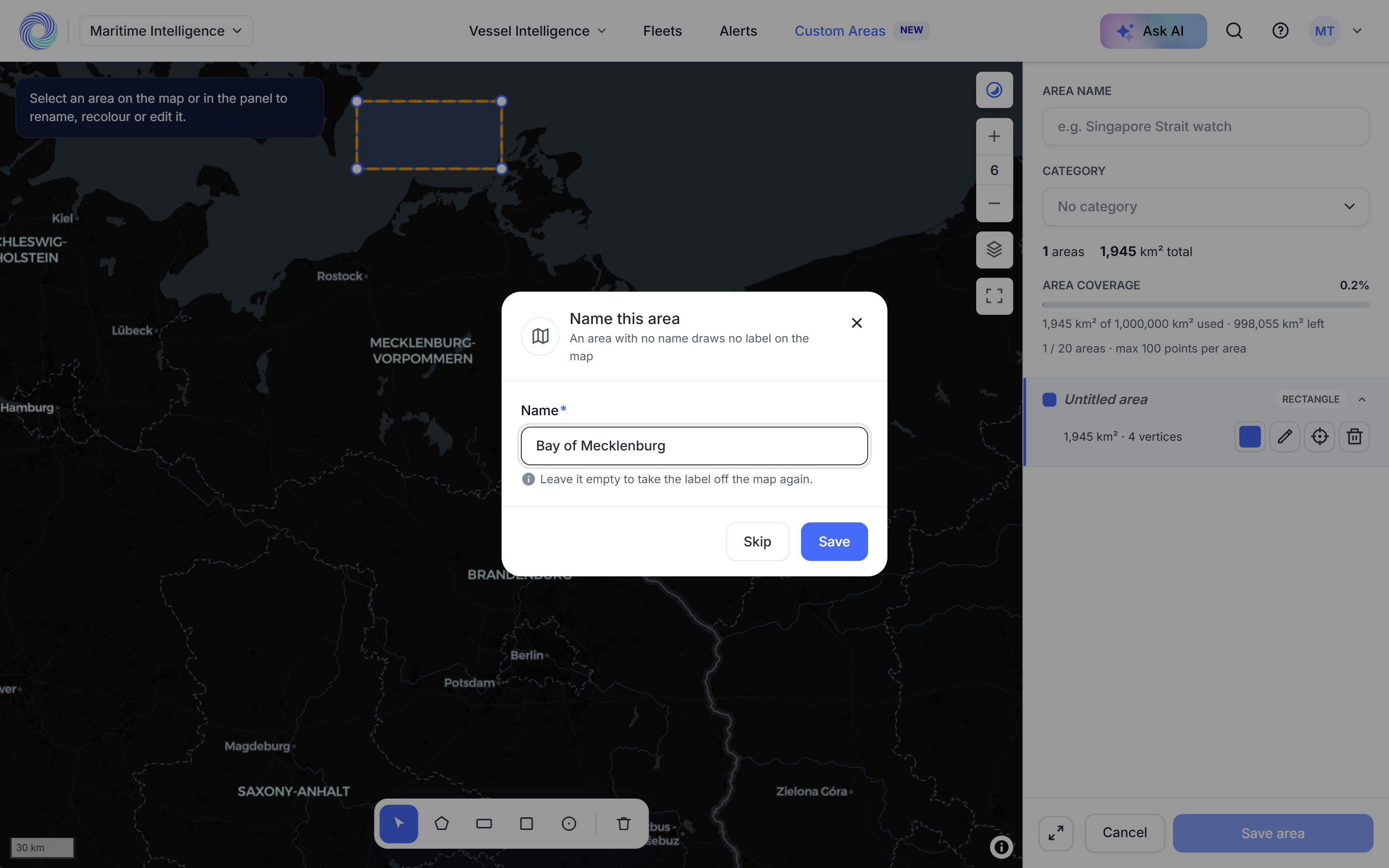Click the trash icon in drawing toolbar

623,823
